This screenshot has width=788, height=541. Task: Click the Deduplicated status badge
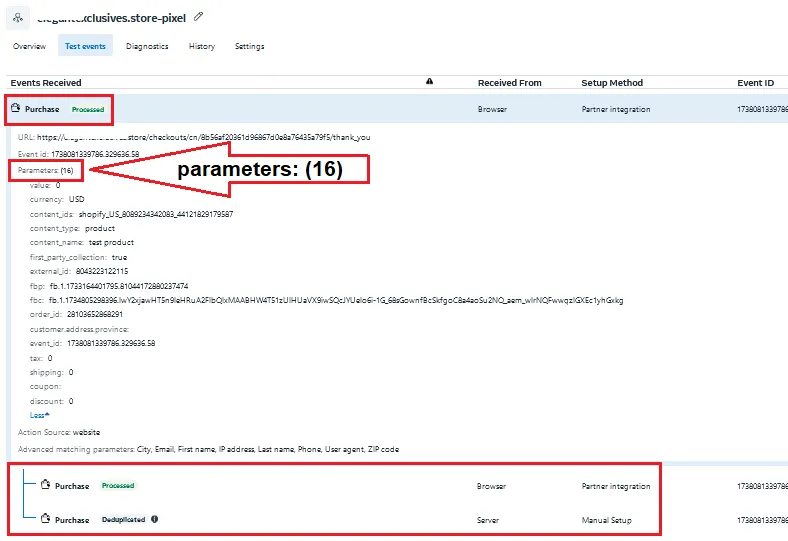point(124,519)
